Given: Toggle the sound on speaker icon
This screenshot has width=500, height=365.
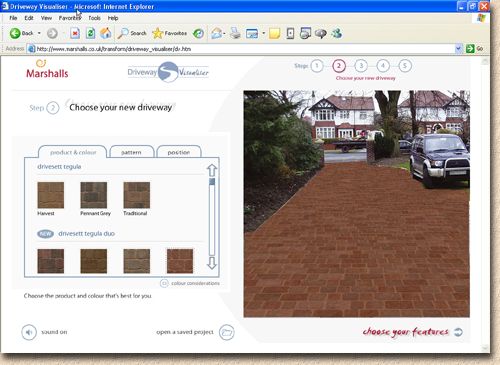Looking at the screenshot, I should [29, 332].
